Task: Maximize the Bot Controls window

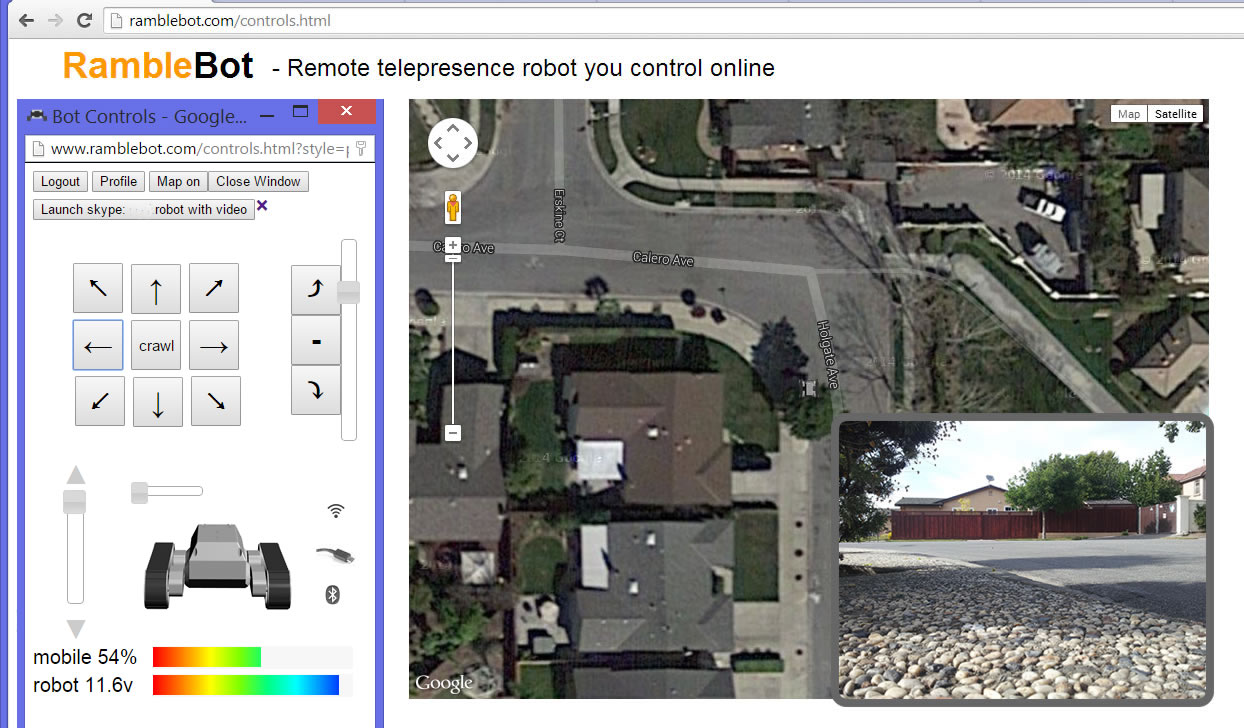Action: [300, 112]
